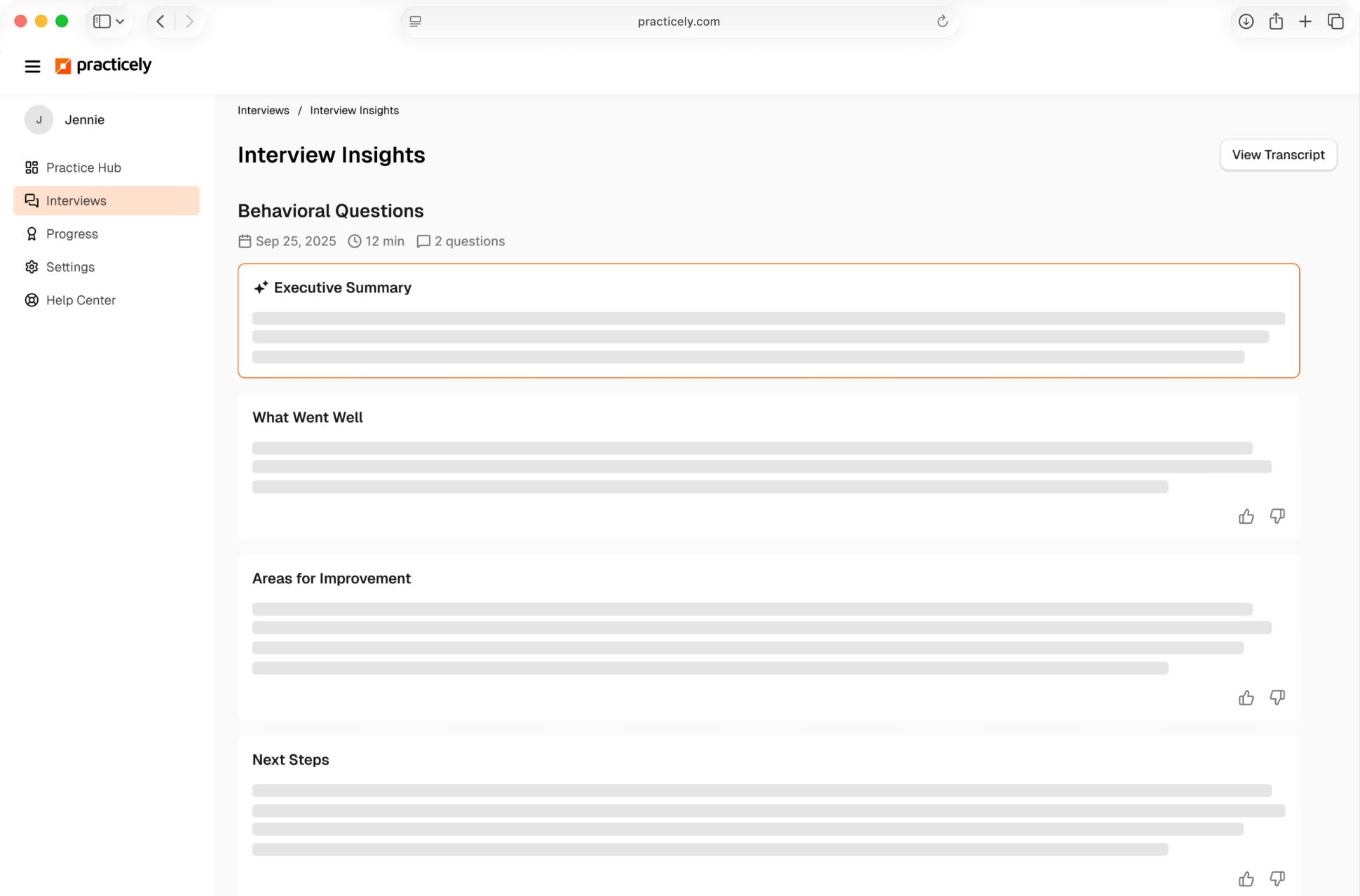Reload the page using the refresh icon
The height and width of the screenshot is (896, 1360).
tap(942, 22)
